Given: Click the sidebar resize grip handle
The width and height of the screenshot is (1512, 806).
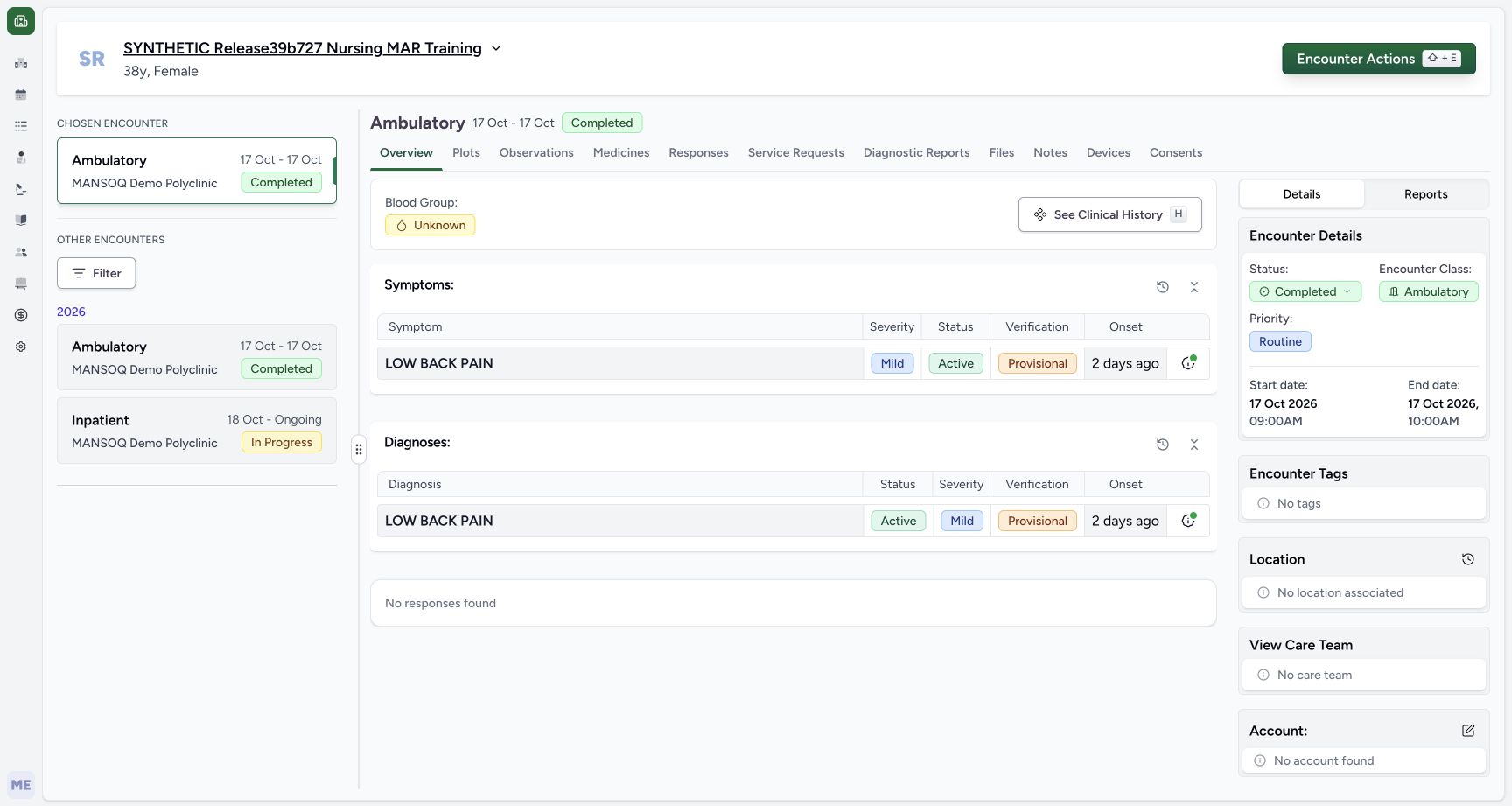Looking at the screenshot, I should [x=359, y=450].
